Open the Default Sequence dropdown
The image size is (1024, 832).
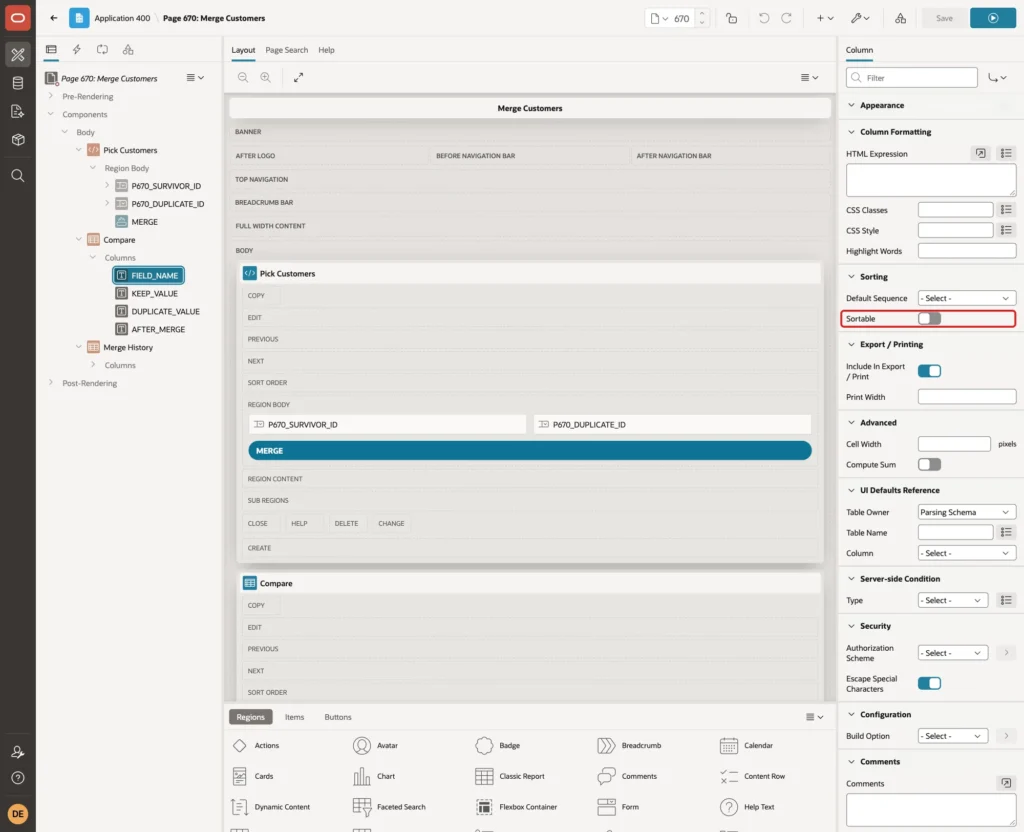(967, 298)
